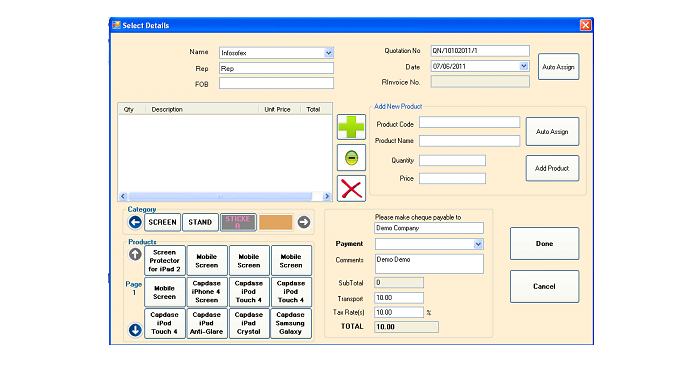This screenshot has width=700, height=371.
Task: Click the TOTAL value field
Action: (406, 327)
